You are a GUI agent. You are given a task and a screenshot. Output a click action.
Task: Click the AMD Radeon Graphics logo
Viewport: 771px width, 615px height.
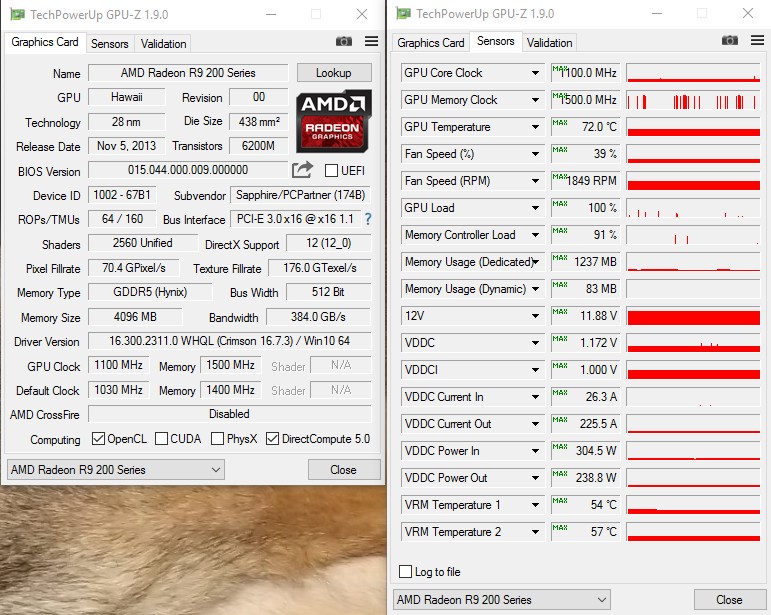coord(333,121)
